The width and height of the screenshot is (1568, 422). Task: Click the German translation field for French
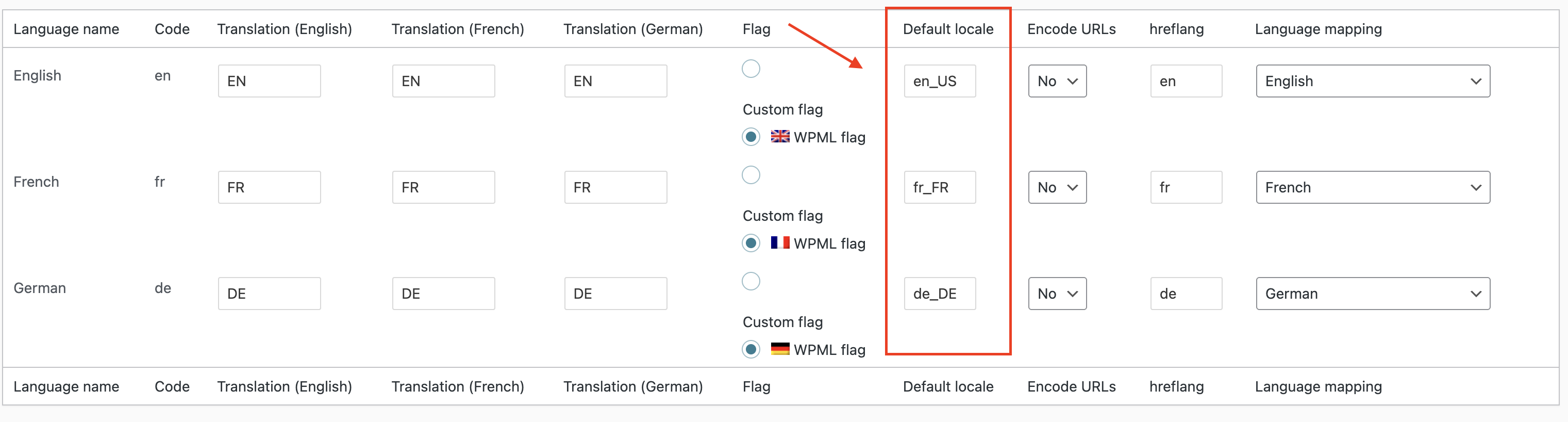click(615, 188)
